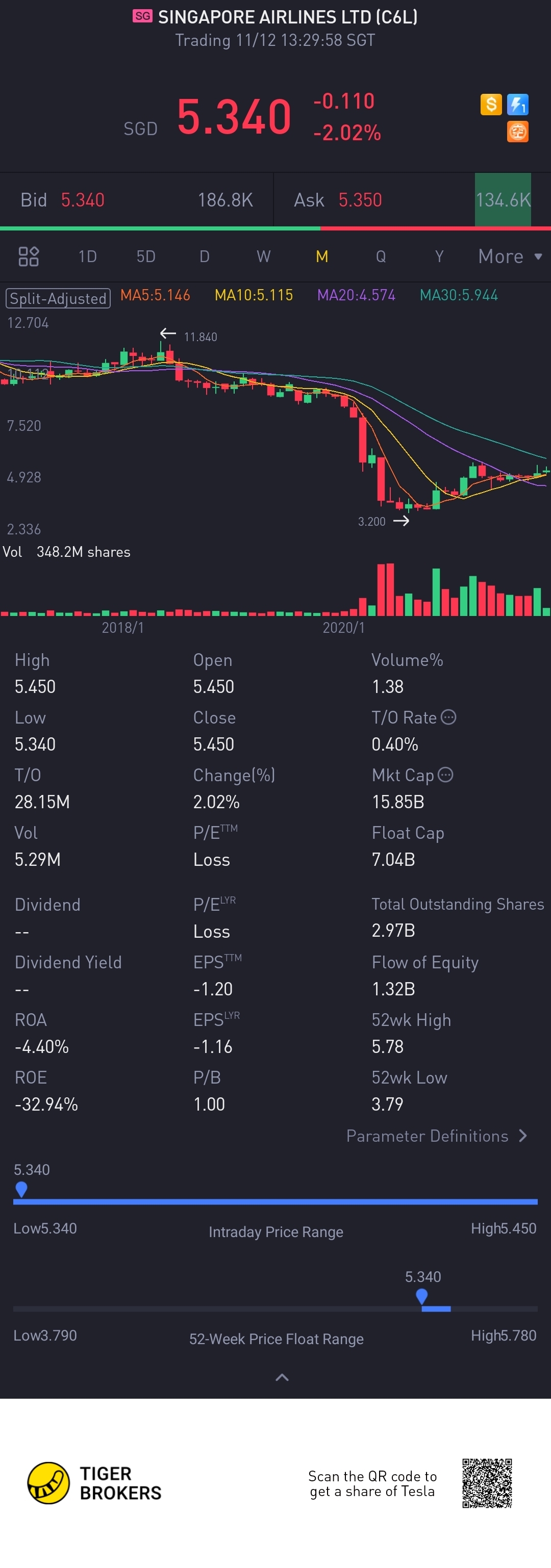Screen dimensions: 551x1568
Task: Tap the Volume% value 1.38
Action: pos(387,687)
